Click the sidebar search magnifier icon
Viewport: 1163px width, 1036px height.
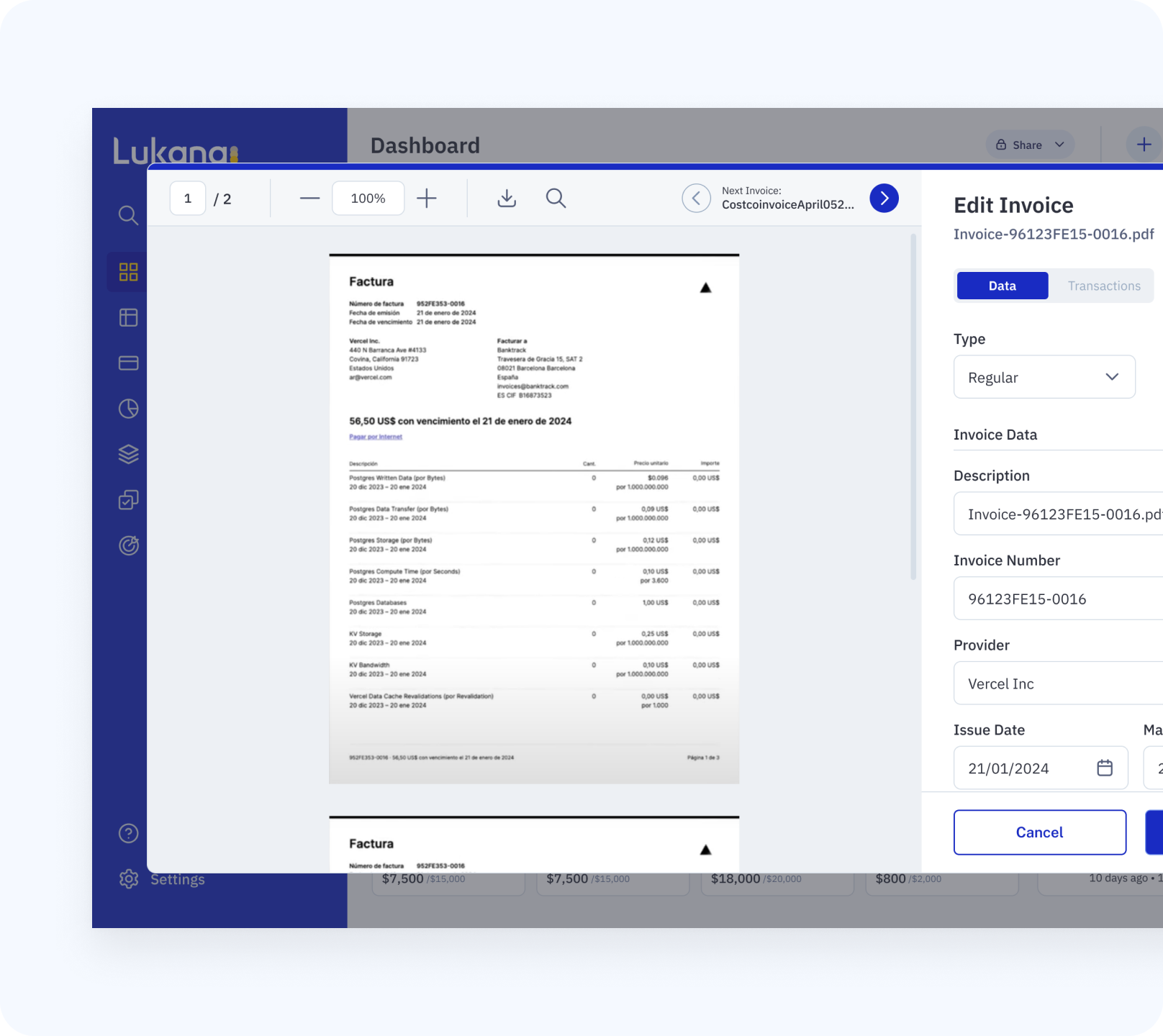pos(128,215)
